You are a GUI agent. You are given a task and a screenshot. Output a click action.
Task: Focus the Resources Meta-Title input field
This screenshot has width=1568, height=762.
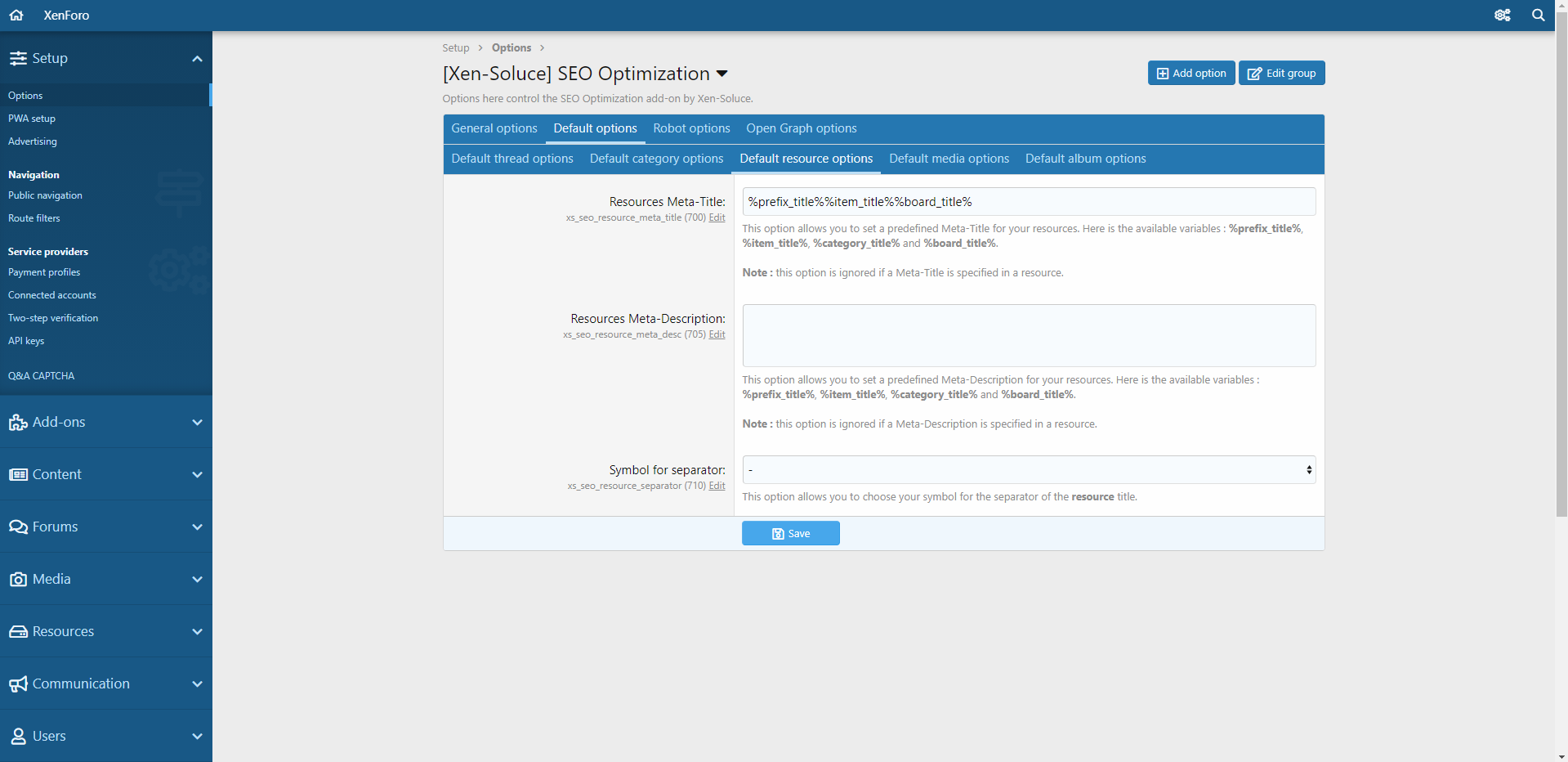tap(1029, 202)
